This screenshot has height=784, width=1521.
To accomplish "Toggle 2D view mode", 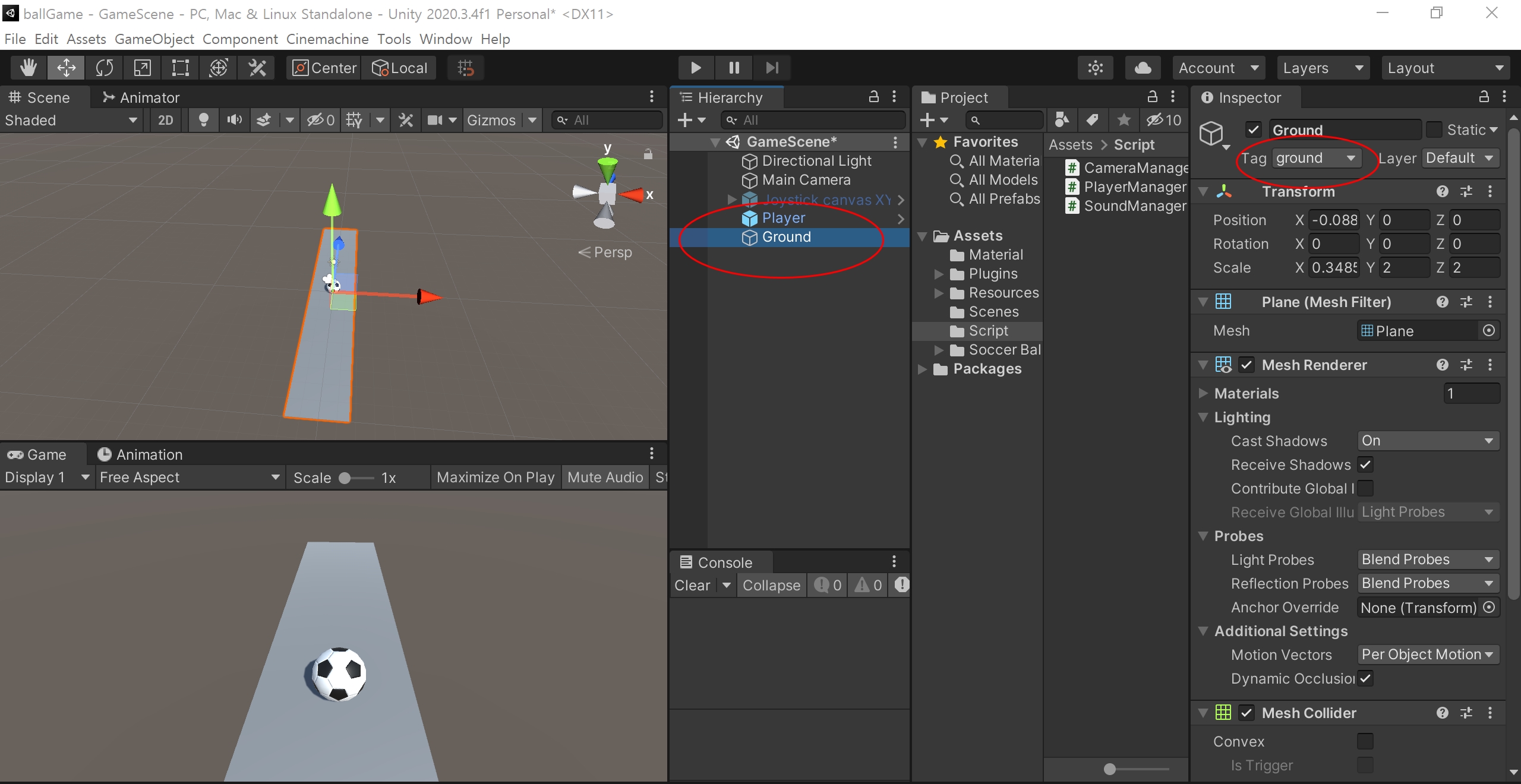I will pyautogui.click(x=165, y=120).
